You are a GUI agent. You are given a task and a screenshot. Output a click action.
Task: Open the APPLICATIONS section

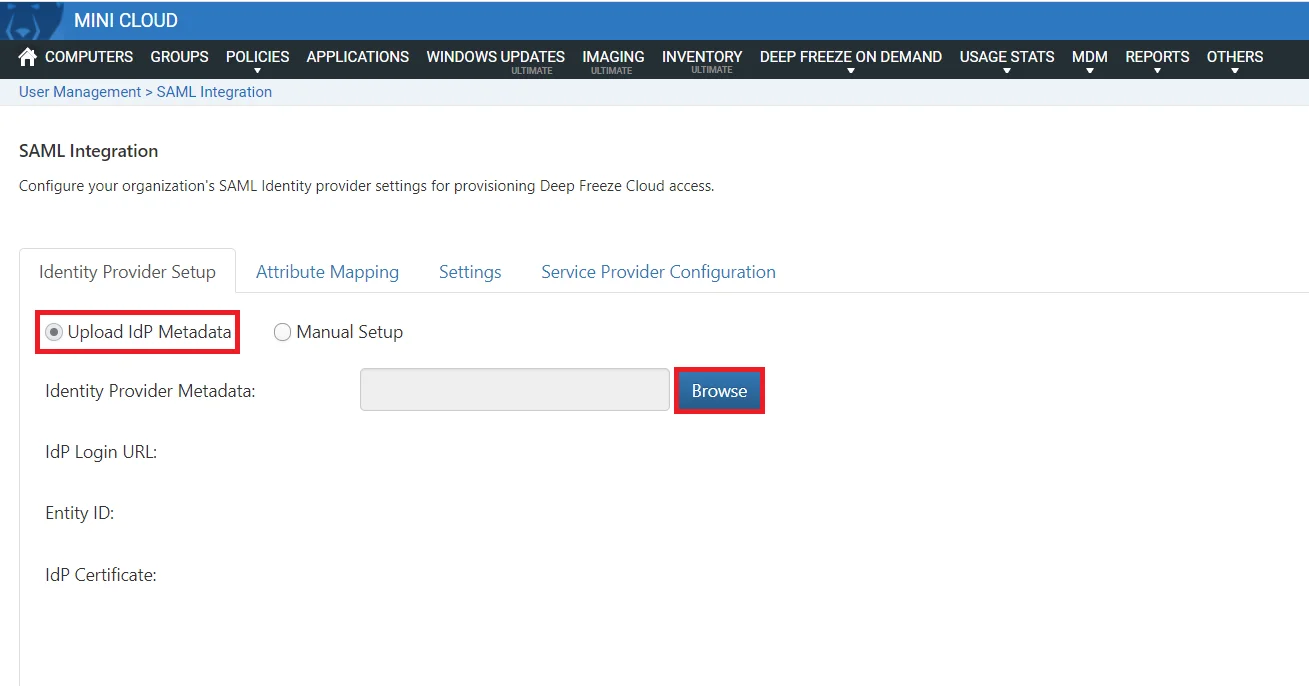point(357,57)
